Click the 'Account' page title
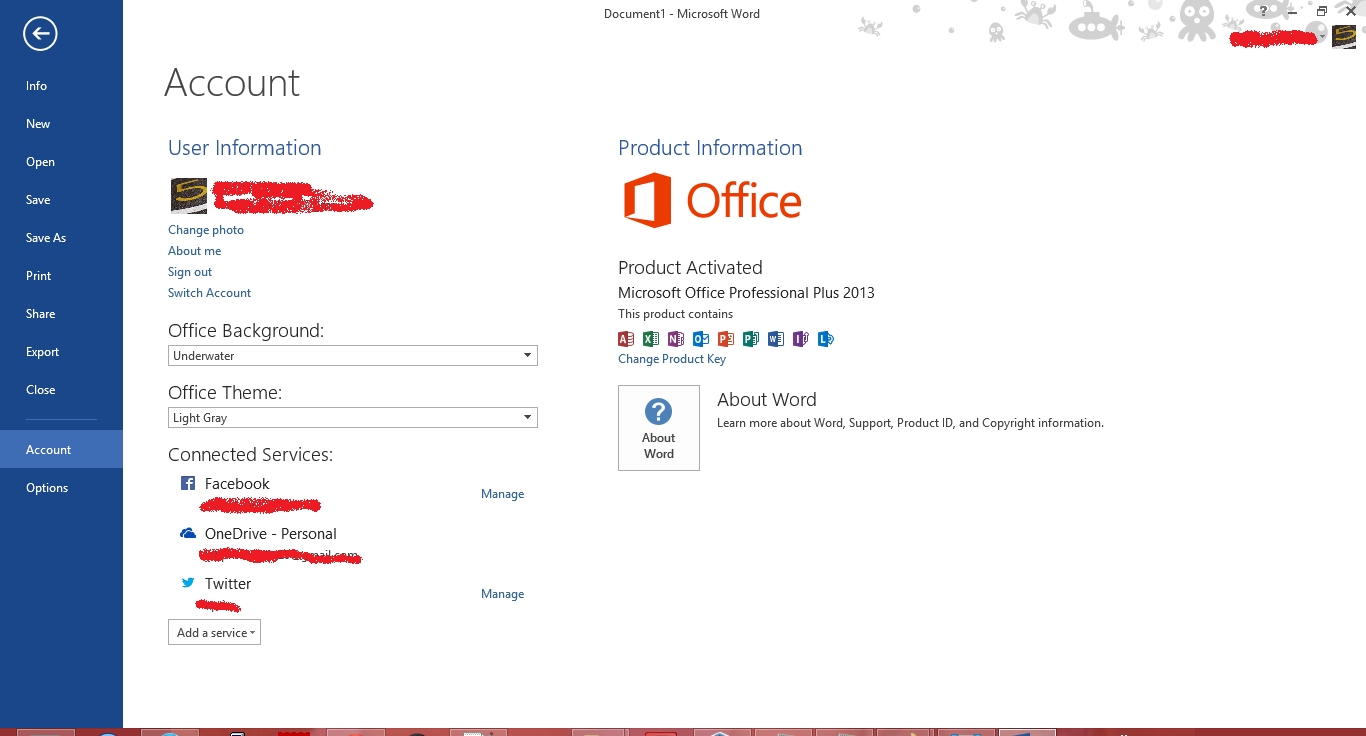1366x736 pixels. [232, 83]
